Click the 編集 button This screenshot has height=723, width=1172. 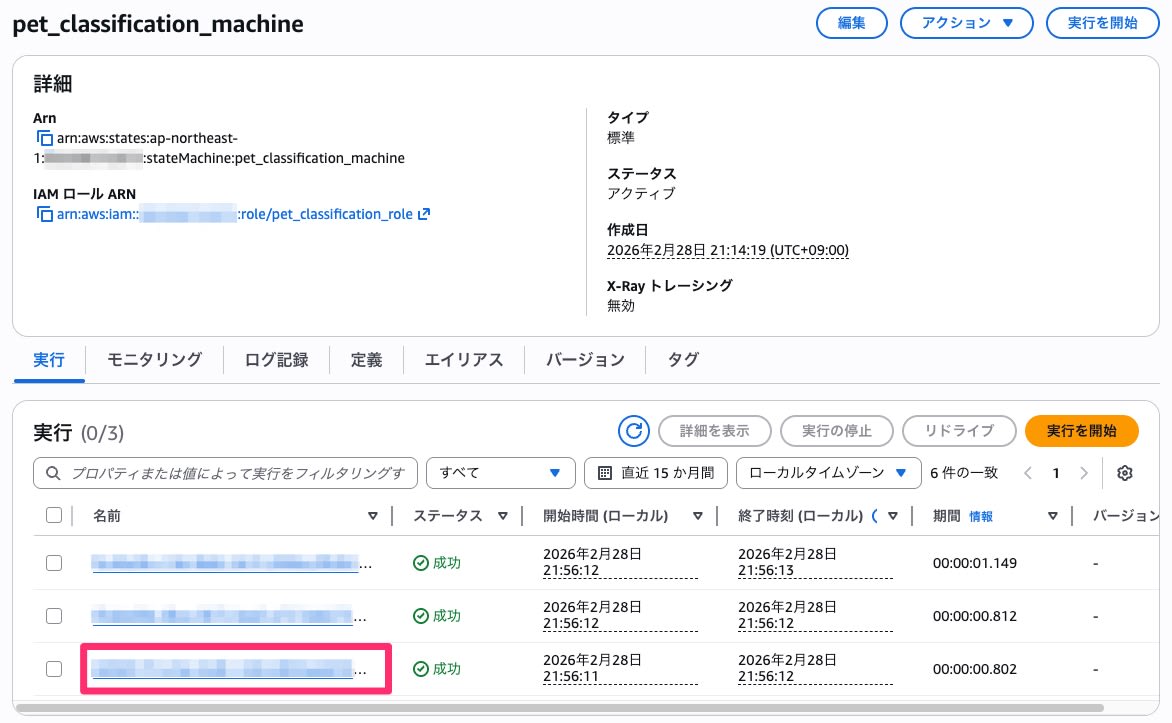coord(851,23)
